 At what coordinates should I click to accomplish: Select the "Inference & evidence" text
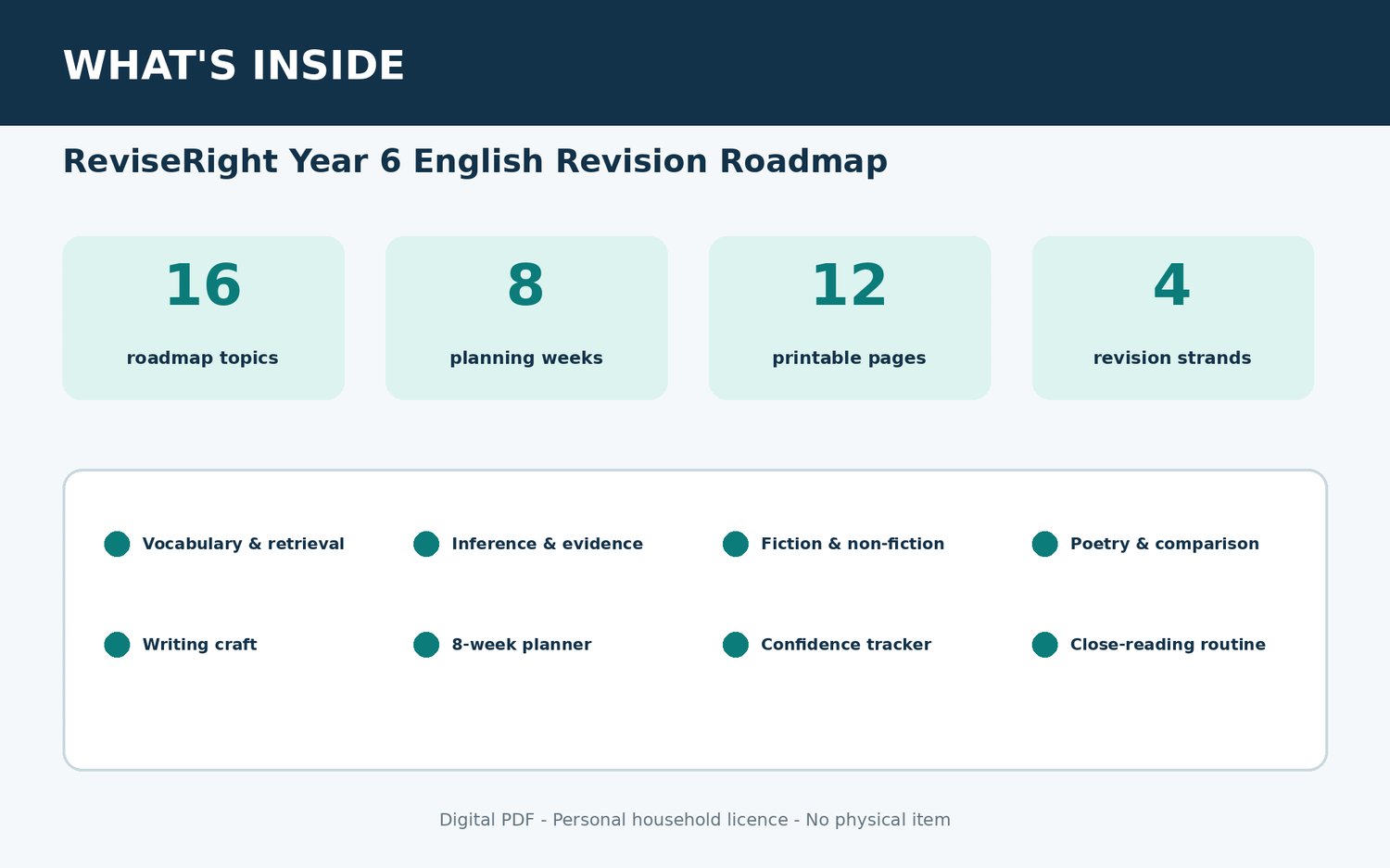pyautogui.click(x=547, y=544)
